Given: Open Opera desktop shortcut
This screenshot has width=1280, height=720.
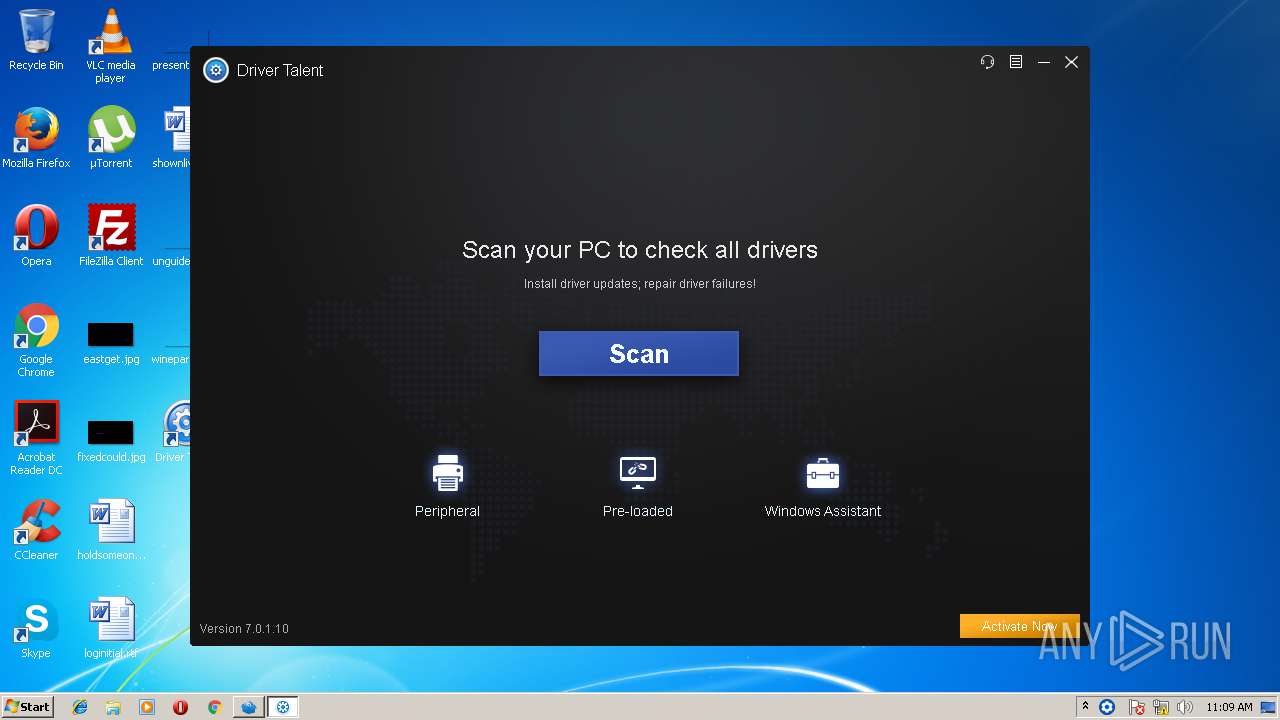Looking at the screenshot, I should (x=36, y=236).
